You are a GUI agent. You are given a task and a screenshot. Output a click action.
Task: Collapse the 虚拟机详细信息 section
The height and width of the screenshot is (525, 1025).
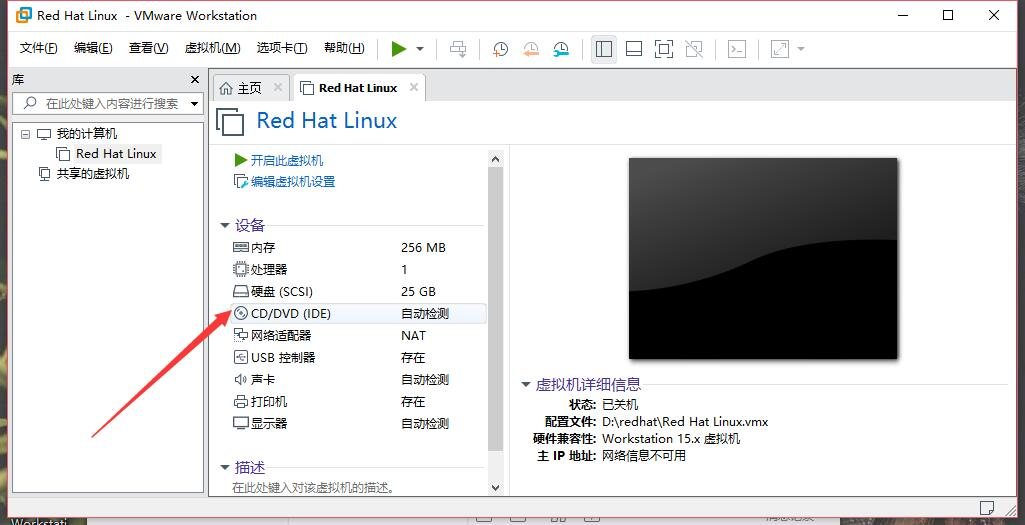(526, 384)
